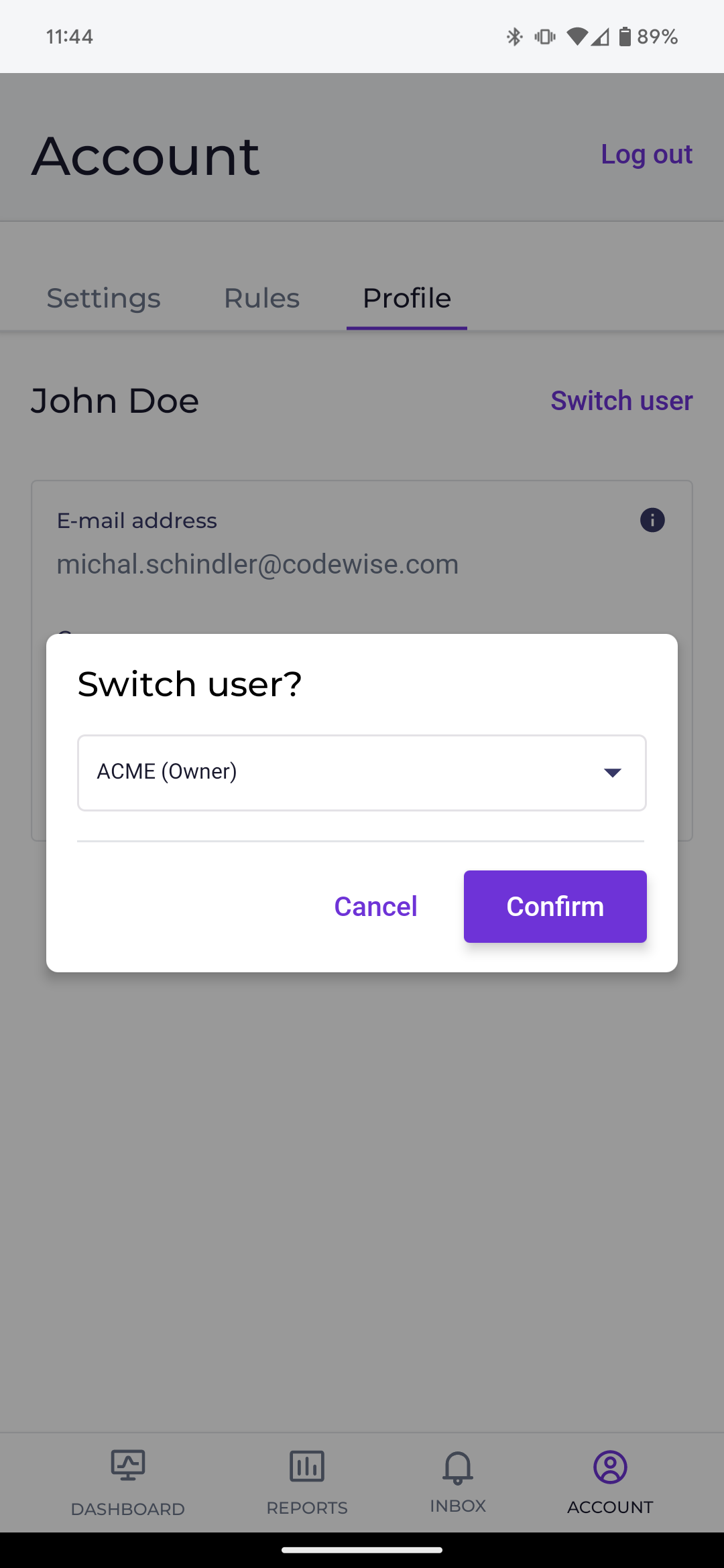Tap the battery status icon
724x1568 pixels.
625,36
